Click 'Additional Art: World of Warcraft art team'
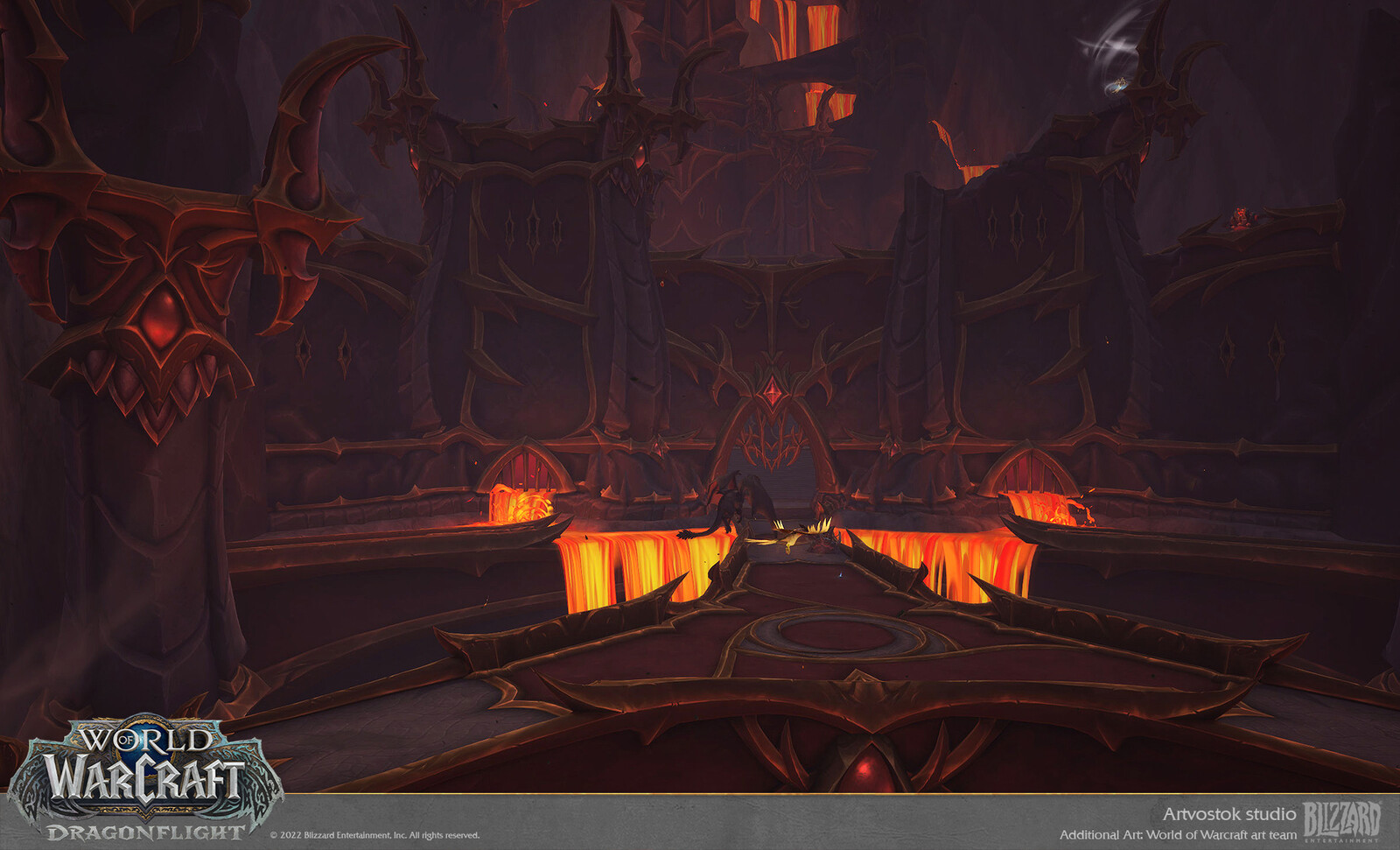The width and height of the screenshot is (1400, 850). 1178,835
